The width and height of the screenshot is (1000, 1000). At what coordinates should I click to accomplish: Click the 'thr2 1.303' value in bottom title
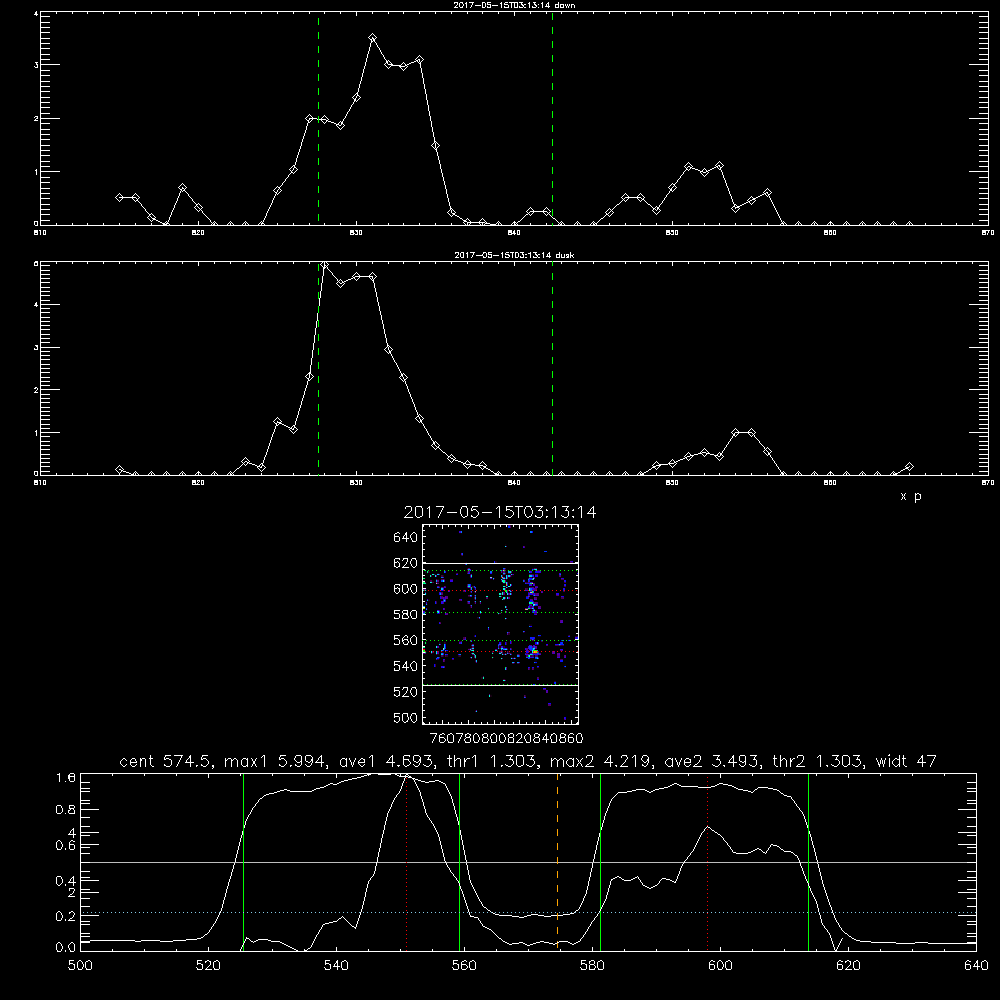pos(818,761)
